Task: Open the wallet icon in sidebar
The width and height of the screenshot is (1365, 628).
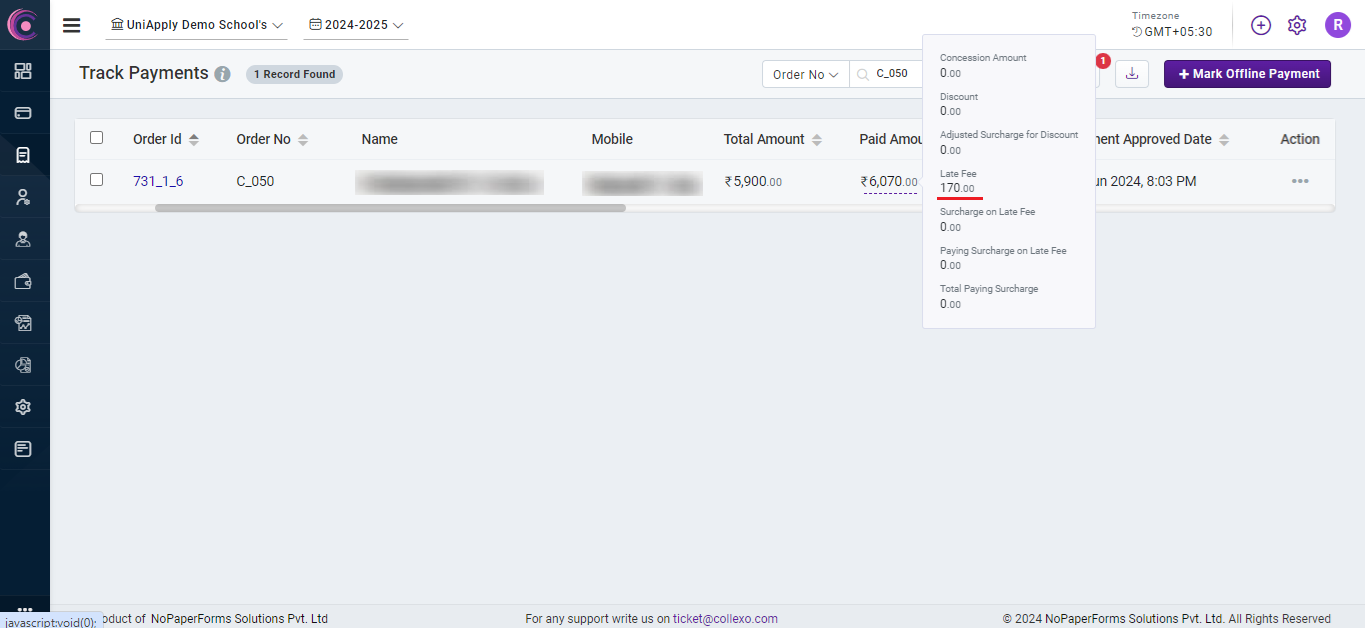Action: 23,281
